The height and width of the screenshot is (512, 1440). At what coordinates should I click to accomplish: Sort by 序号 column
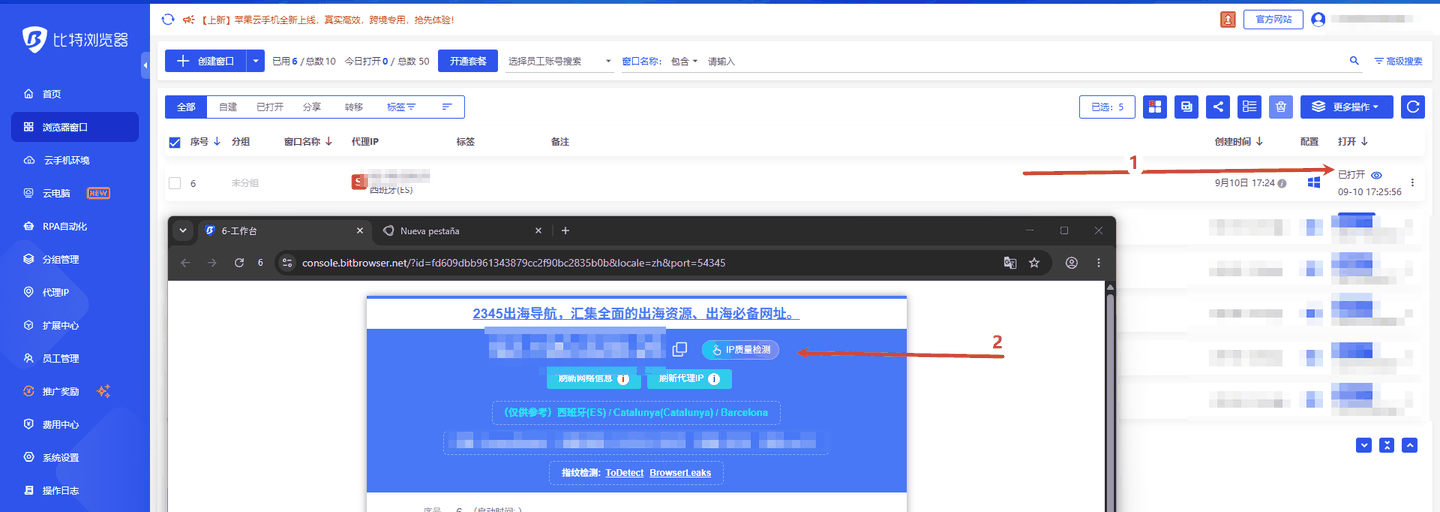[x=205, y=142]
